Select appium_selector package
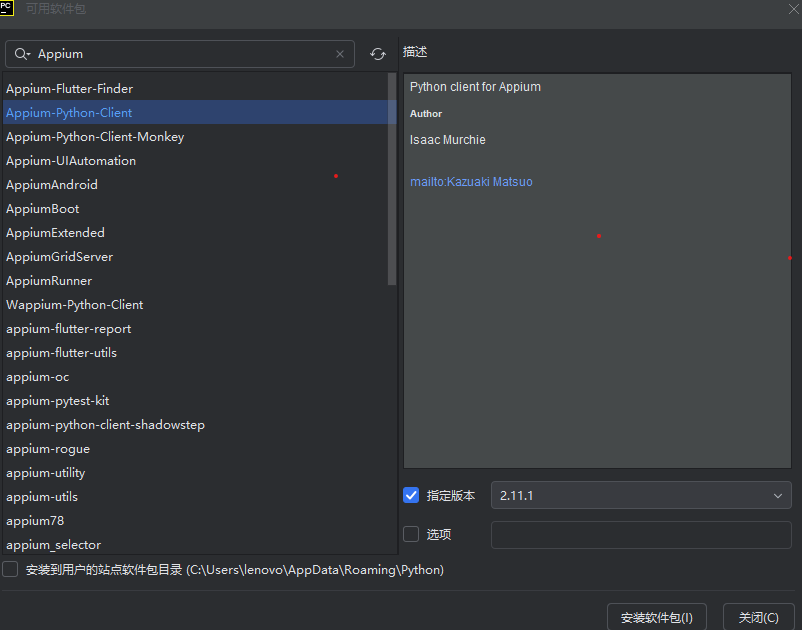Screen dimensions: 802x630 [196, 544]
